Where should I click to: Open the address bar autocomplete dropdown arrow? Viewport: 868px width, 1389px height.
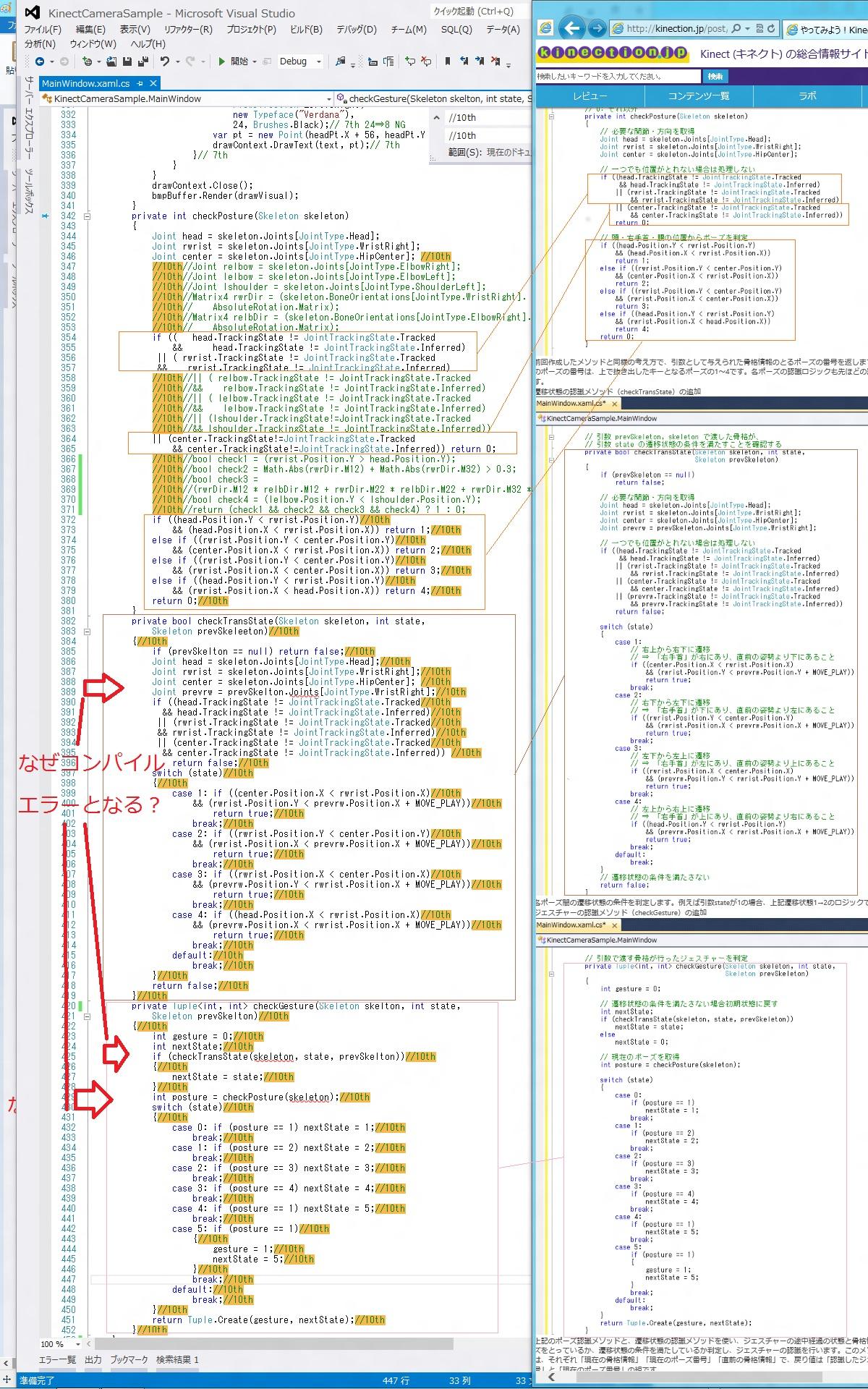747,28
